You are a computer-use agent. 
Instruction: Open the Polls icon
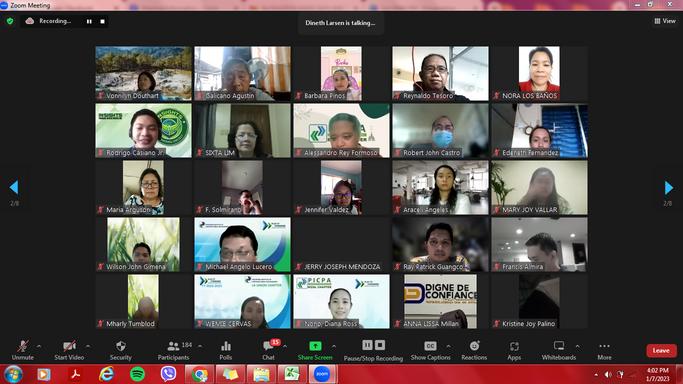point(226,346)
